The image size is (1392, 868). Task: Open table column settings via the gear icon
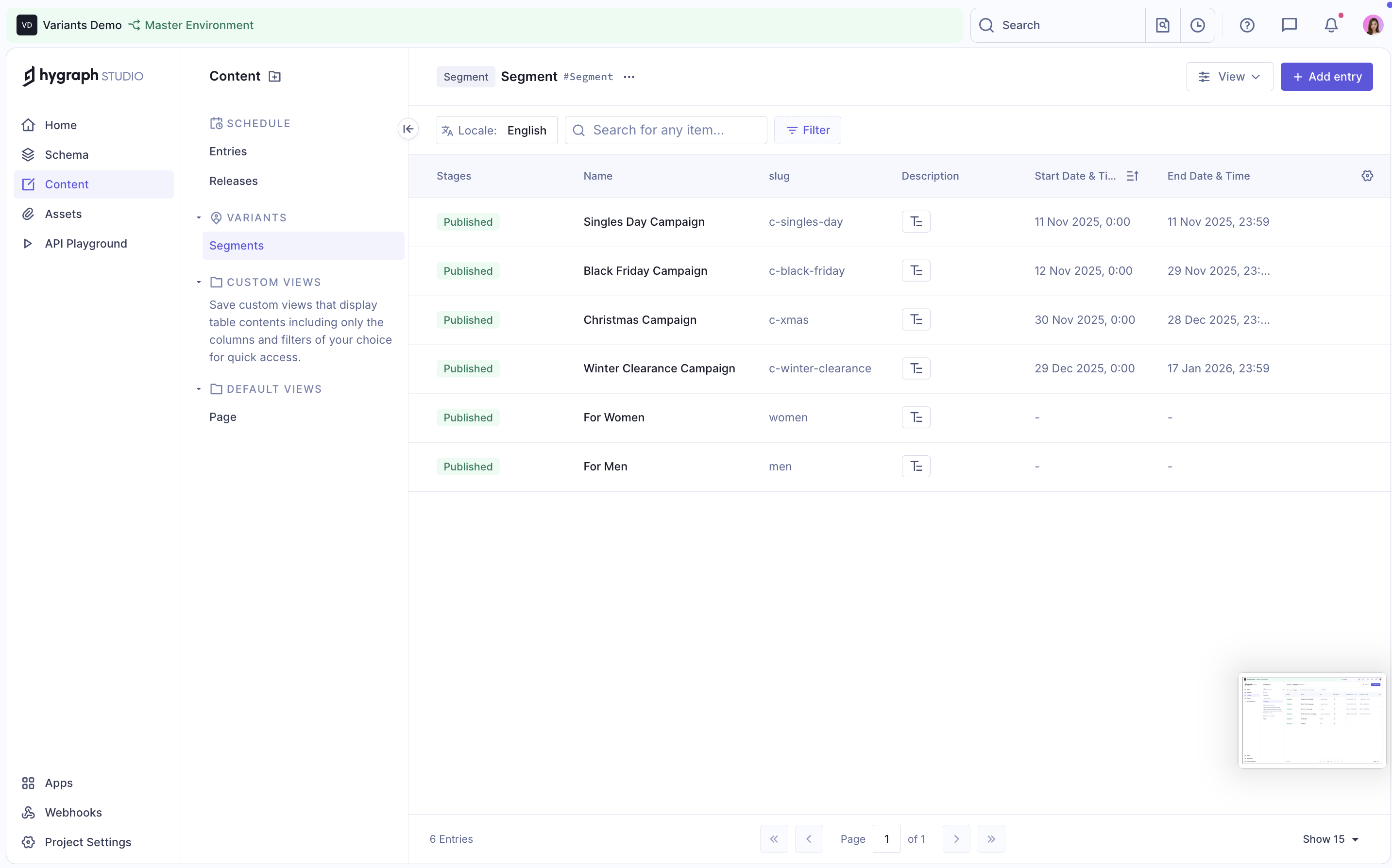tap(1367, 176)
